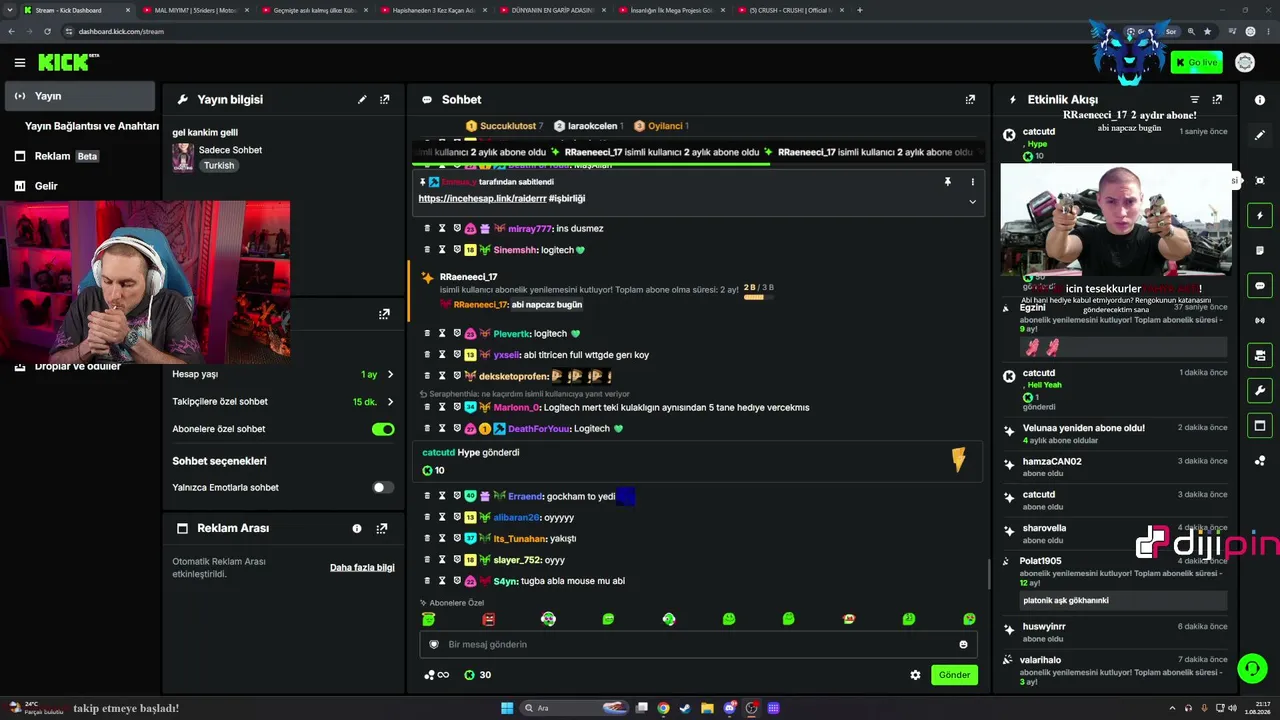Send message with Gönder button
Image resolution: width=1280 pixels, height=720 pixels.
954,675
